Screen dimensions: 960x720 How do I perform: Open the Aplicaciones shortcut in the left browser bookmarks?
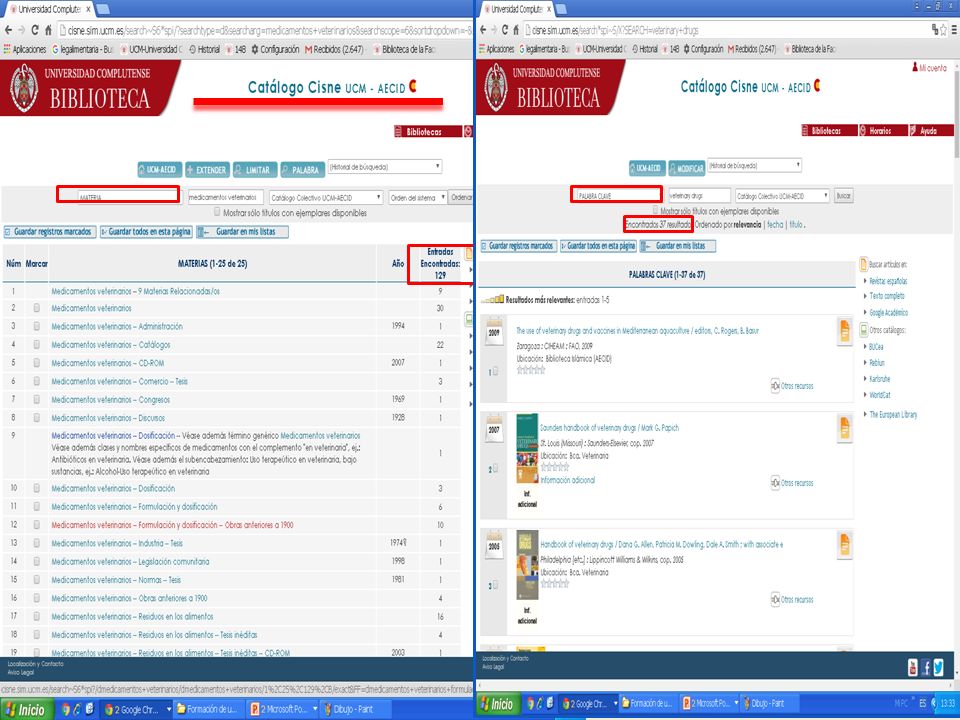[25, 49]
